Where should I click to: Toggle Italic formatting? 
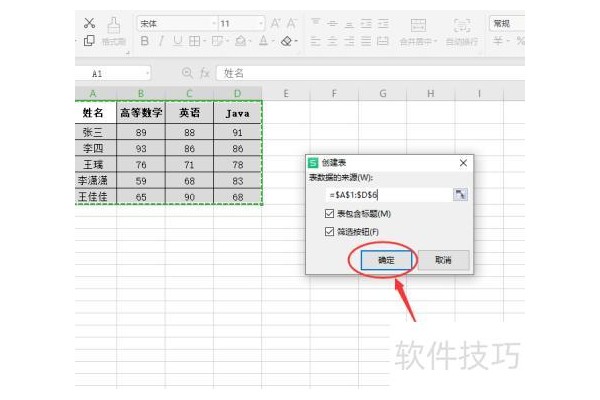click(161, 41)
